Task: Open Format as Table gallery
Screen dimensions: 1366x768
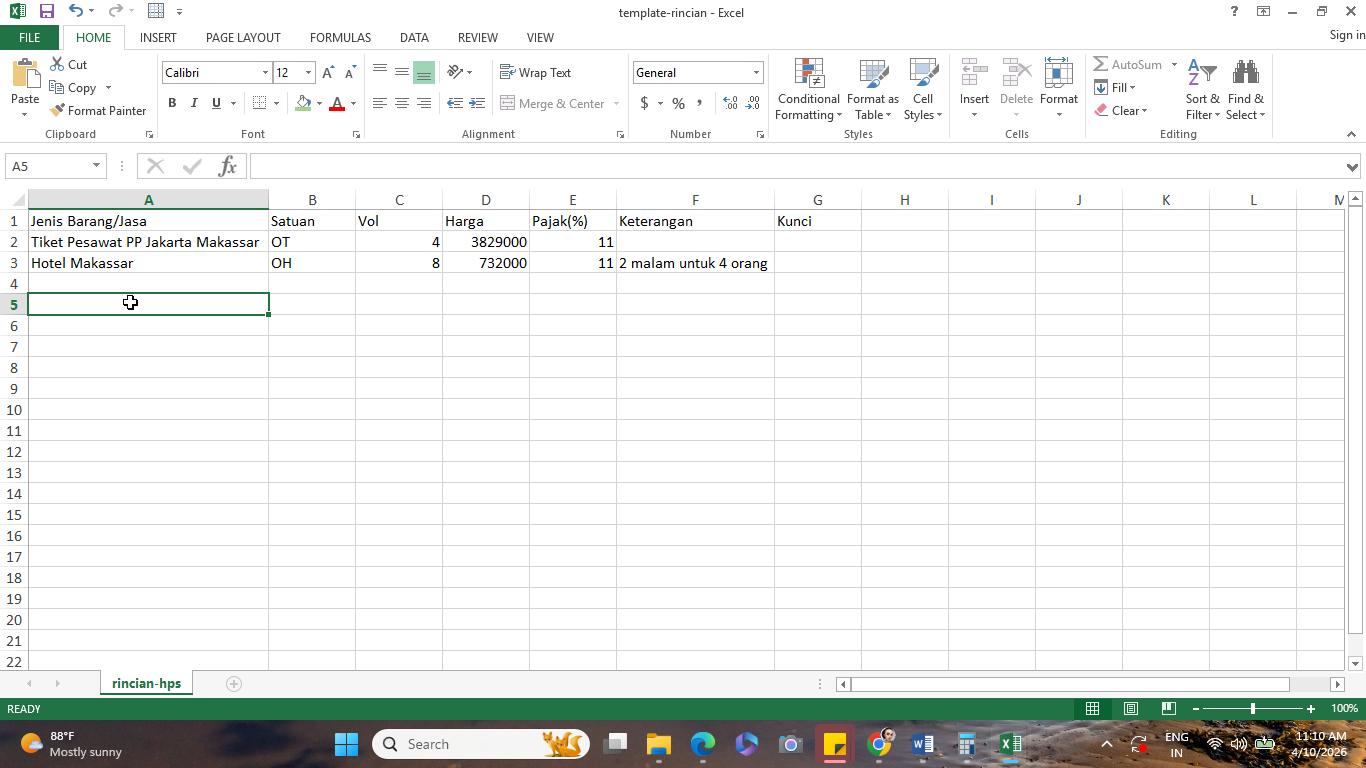Action: 873,89
